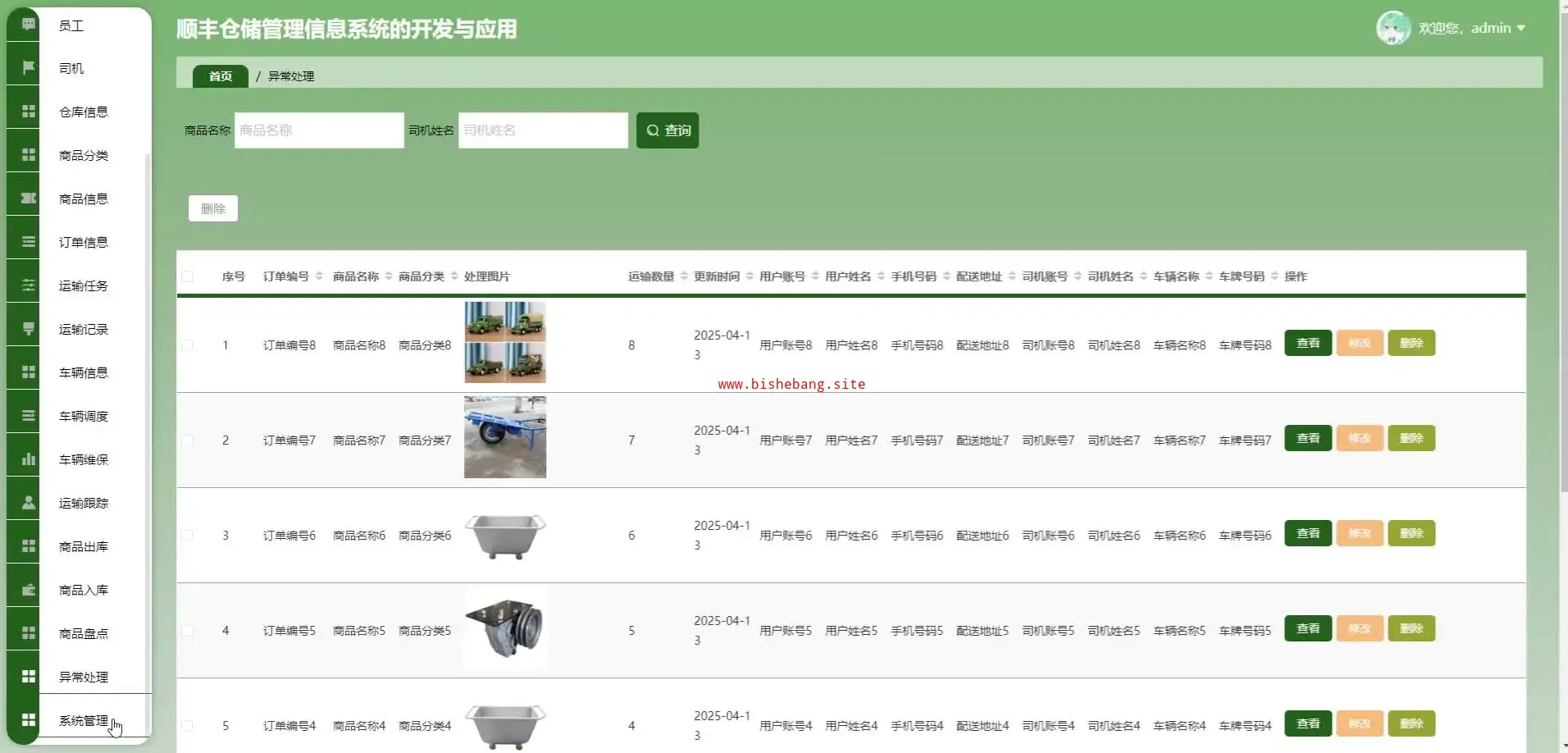Open the admin user dropdown arrow

[1521, 28]
